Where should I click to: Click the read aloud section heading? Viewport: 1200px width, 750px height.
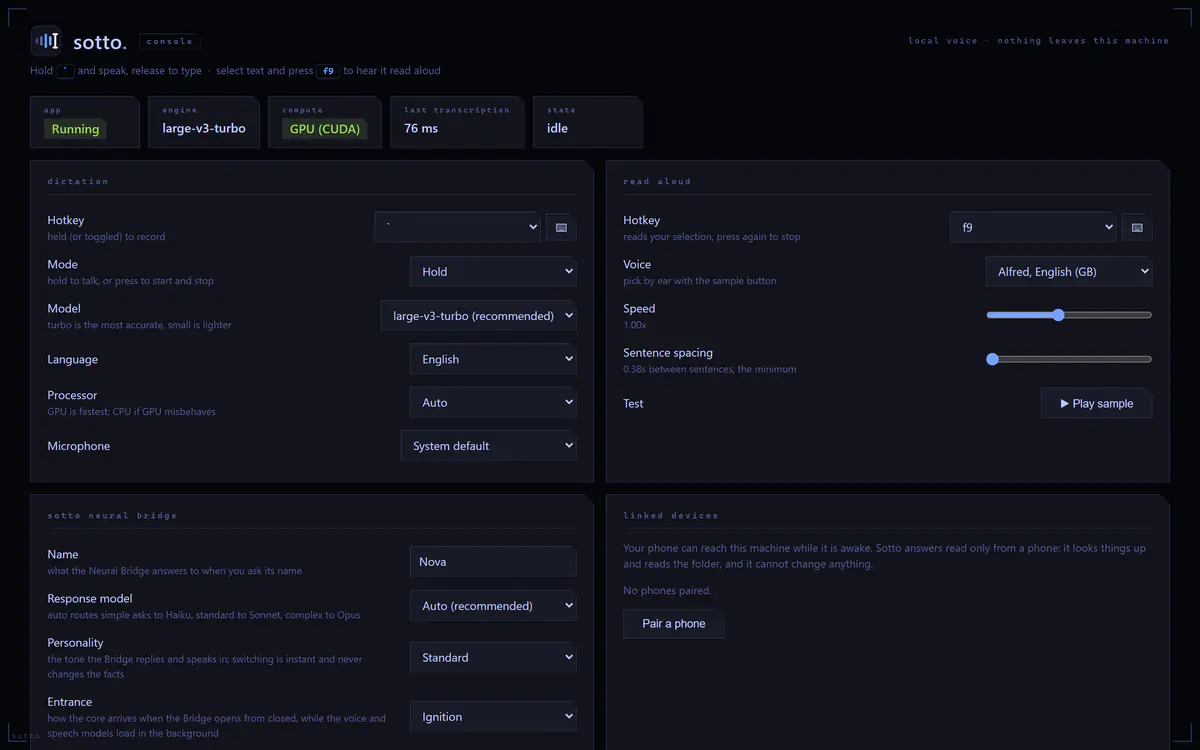click(657, 182)
